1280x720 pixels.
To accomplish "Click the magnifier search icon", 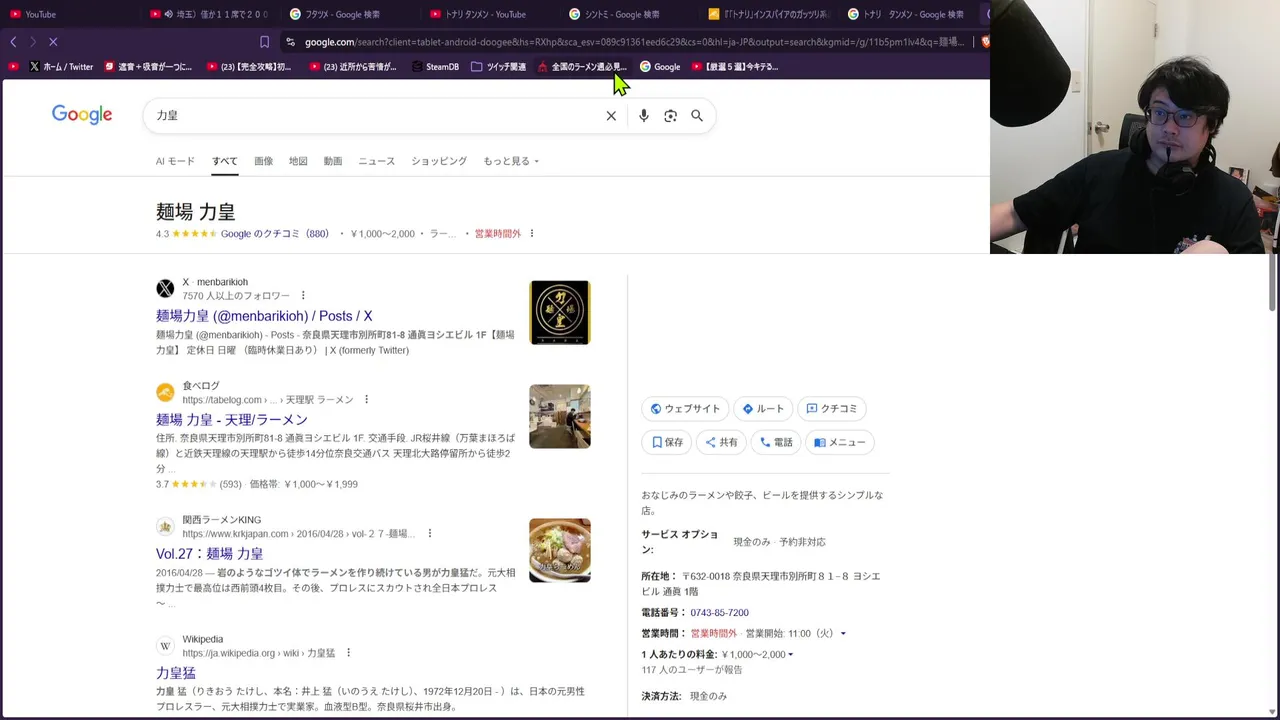I will point(697,116).
